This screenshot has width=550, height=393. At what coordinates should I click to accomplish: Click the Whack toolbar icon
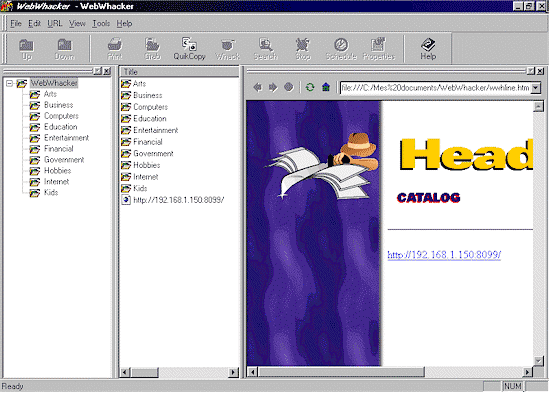click(x=228, y=49)
